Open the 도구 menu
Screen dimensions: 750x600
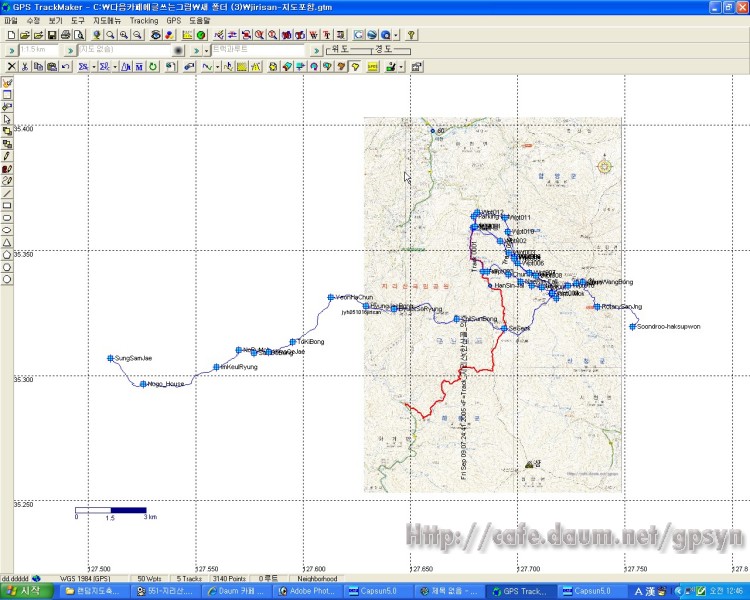(77, 21)
